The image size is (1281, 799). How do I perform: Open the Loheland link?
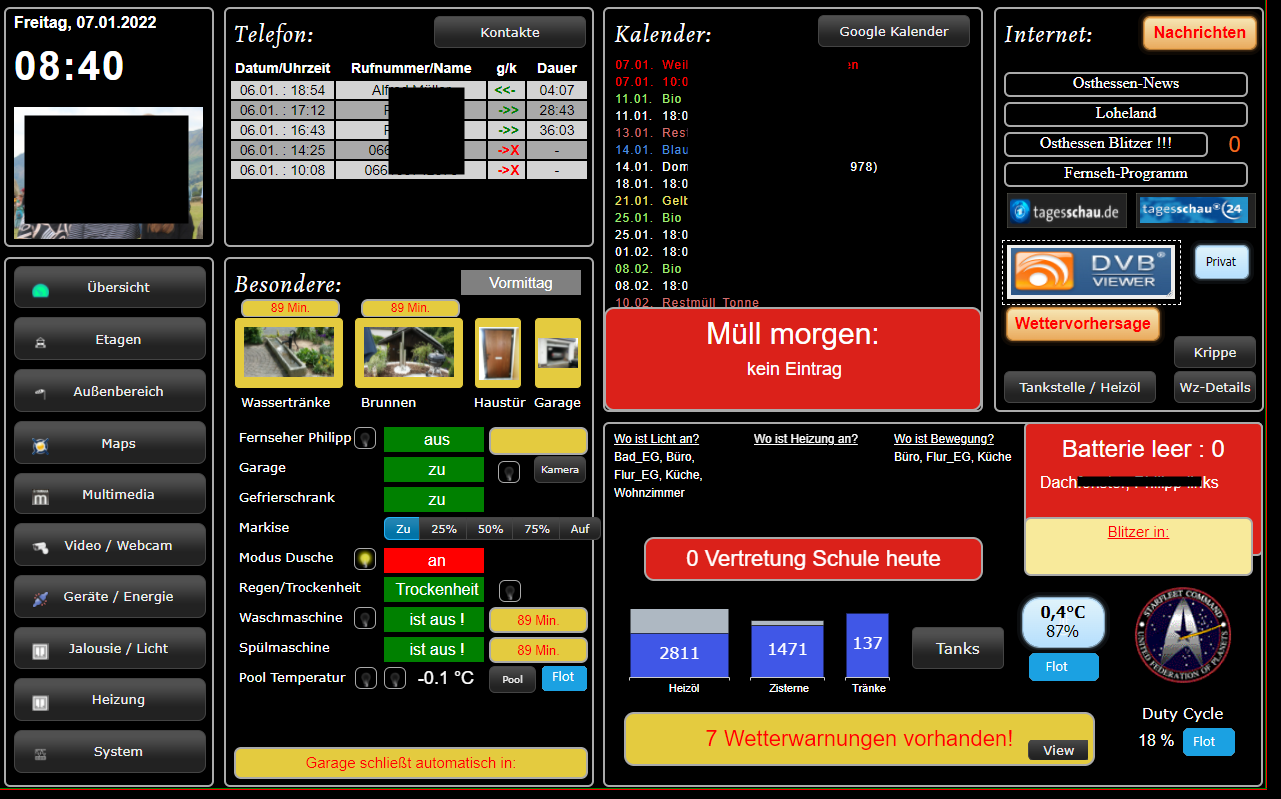pos(1126,114)
